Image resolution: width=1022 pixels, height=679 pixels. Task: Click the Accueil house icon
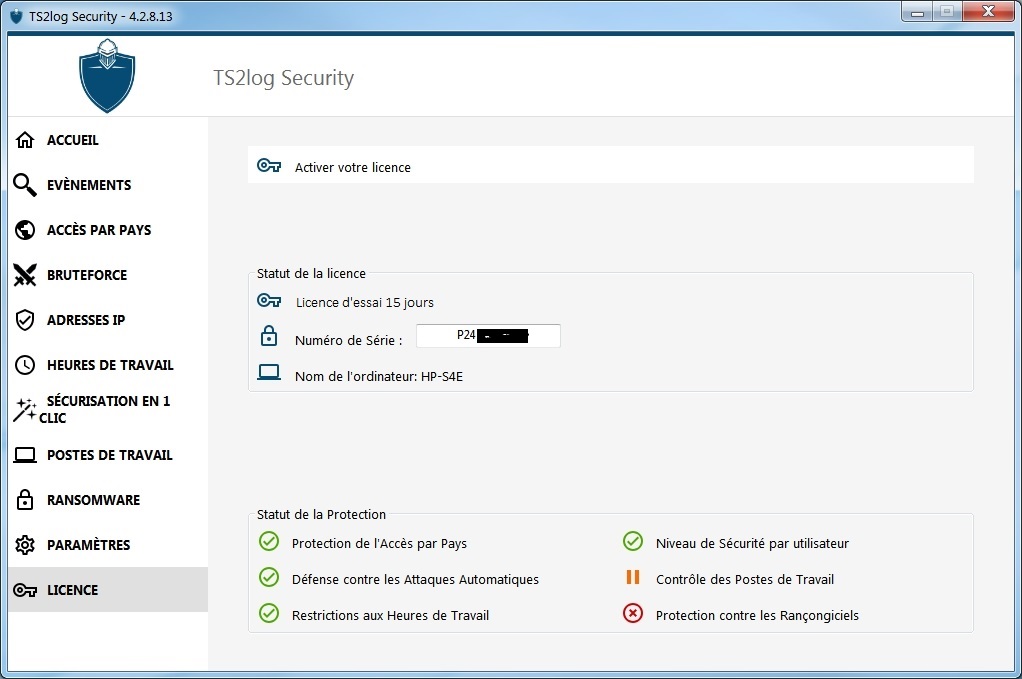pos(25,140)
